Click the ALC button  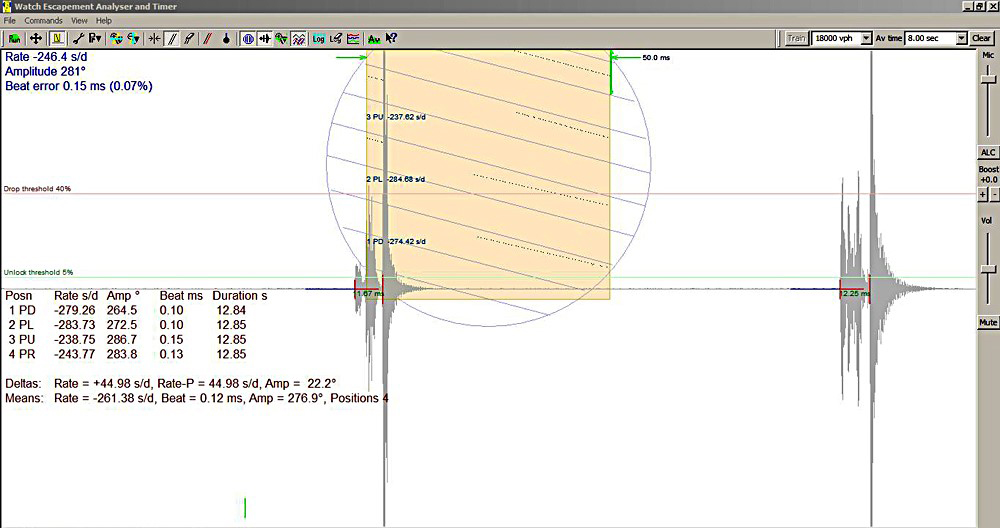tap(988, 152)
